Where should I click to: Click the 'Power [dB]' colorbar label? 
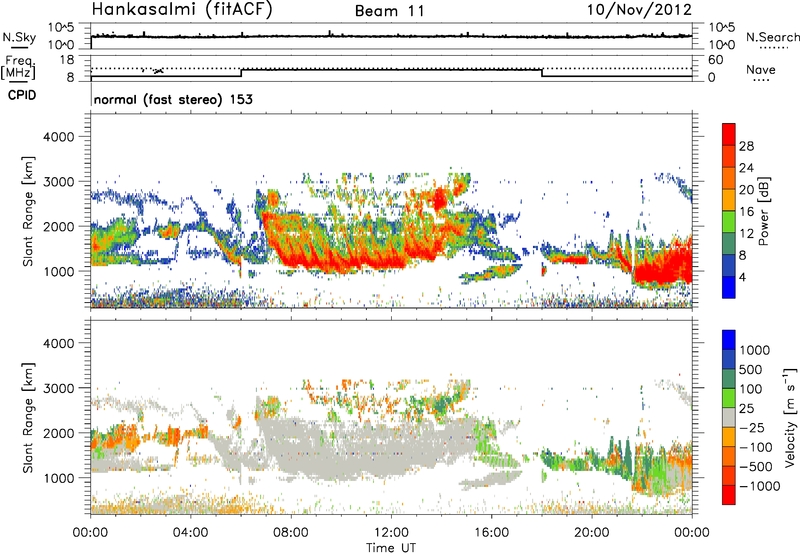coord(763,211)
